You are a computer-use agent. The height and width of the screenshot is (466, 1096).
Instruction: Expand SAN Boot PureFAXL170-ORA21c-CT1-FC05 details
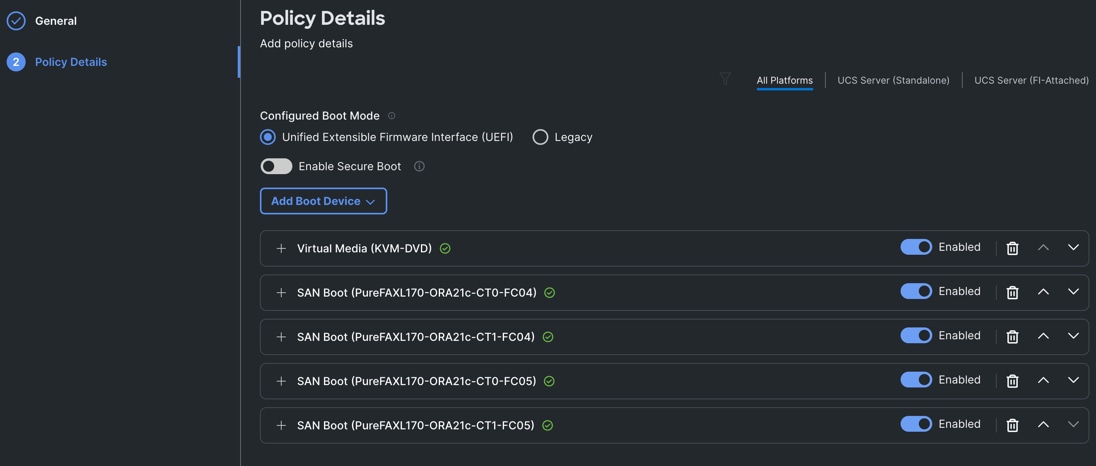(x=281, y=425)
